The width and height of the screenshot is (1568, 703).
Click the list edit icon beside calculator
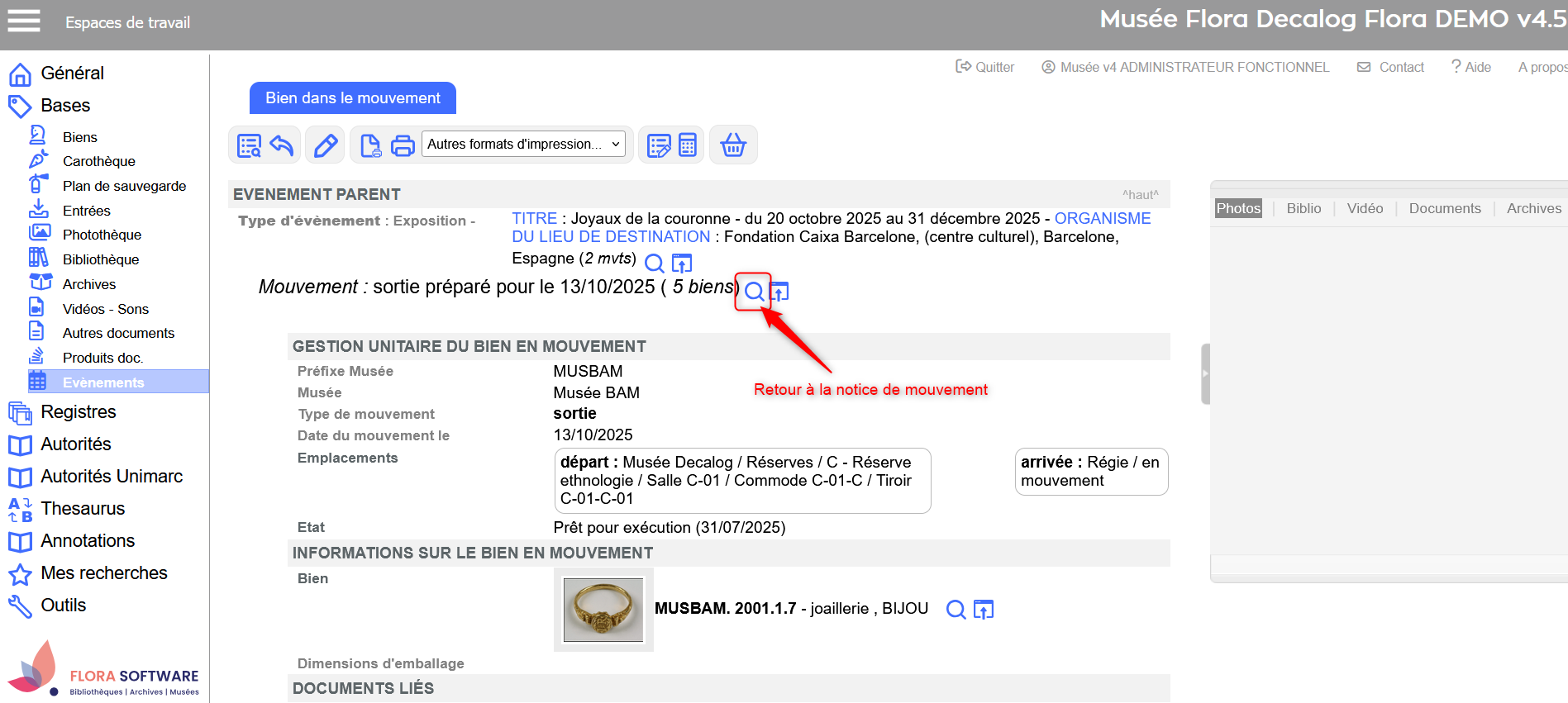[659, 145]
